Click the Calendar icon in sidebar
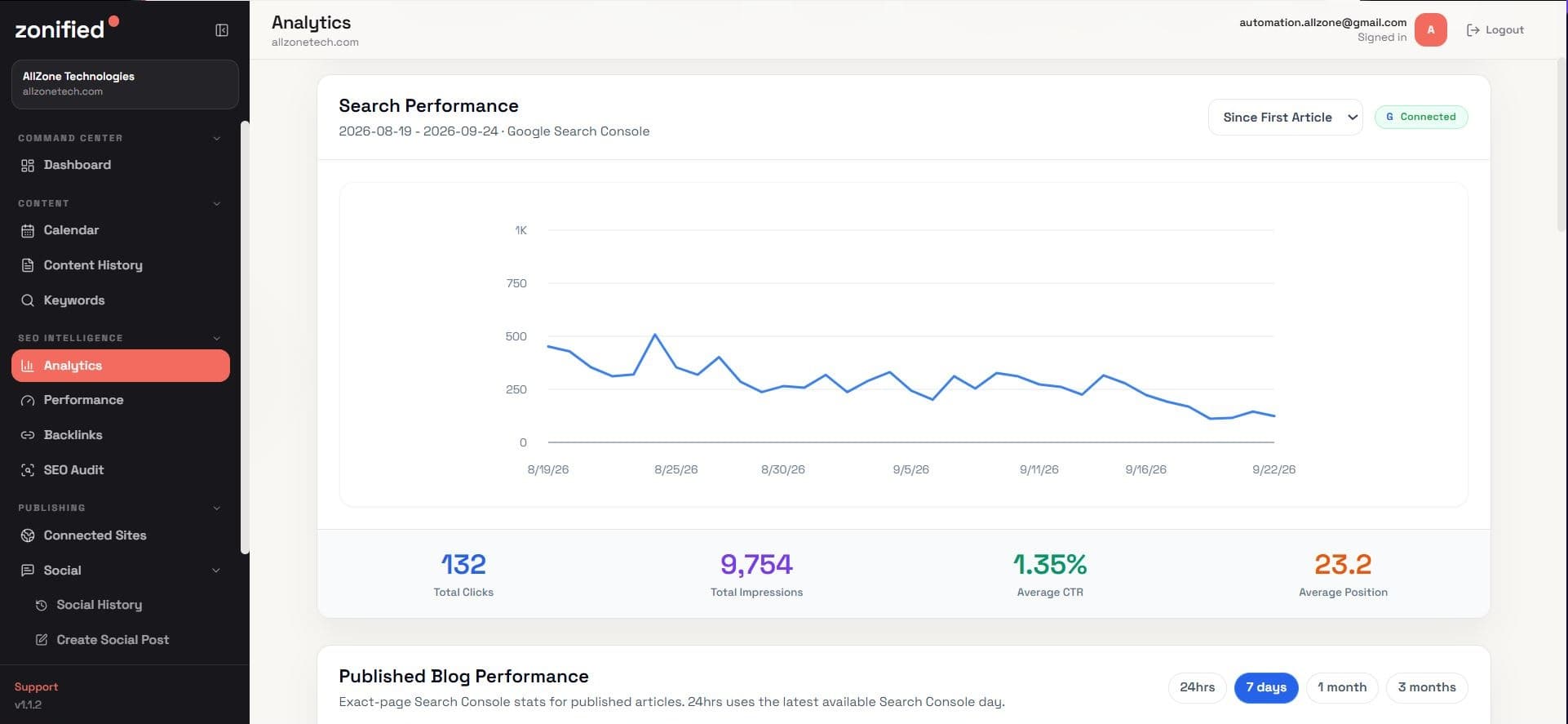Screen dimensions: 1568x724 coord(28,231)
